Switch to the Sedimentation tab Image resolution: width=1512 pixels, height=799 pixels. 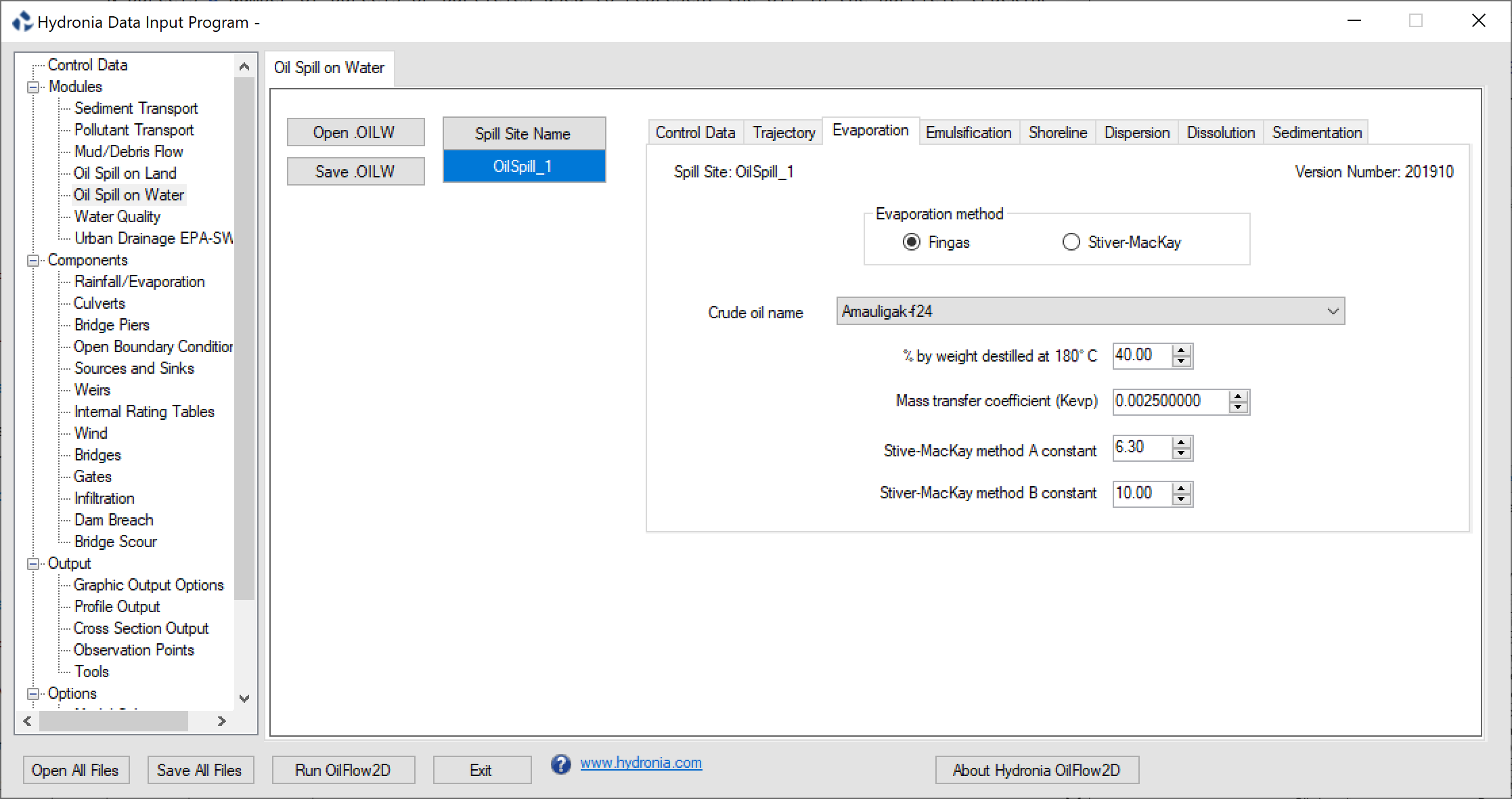click(x=1317, y=133)
